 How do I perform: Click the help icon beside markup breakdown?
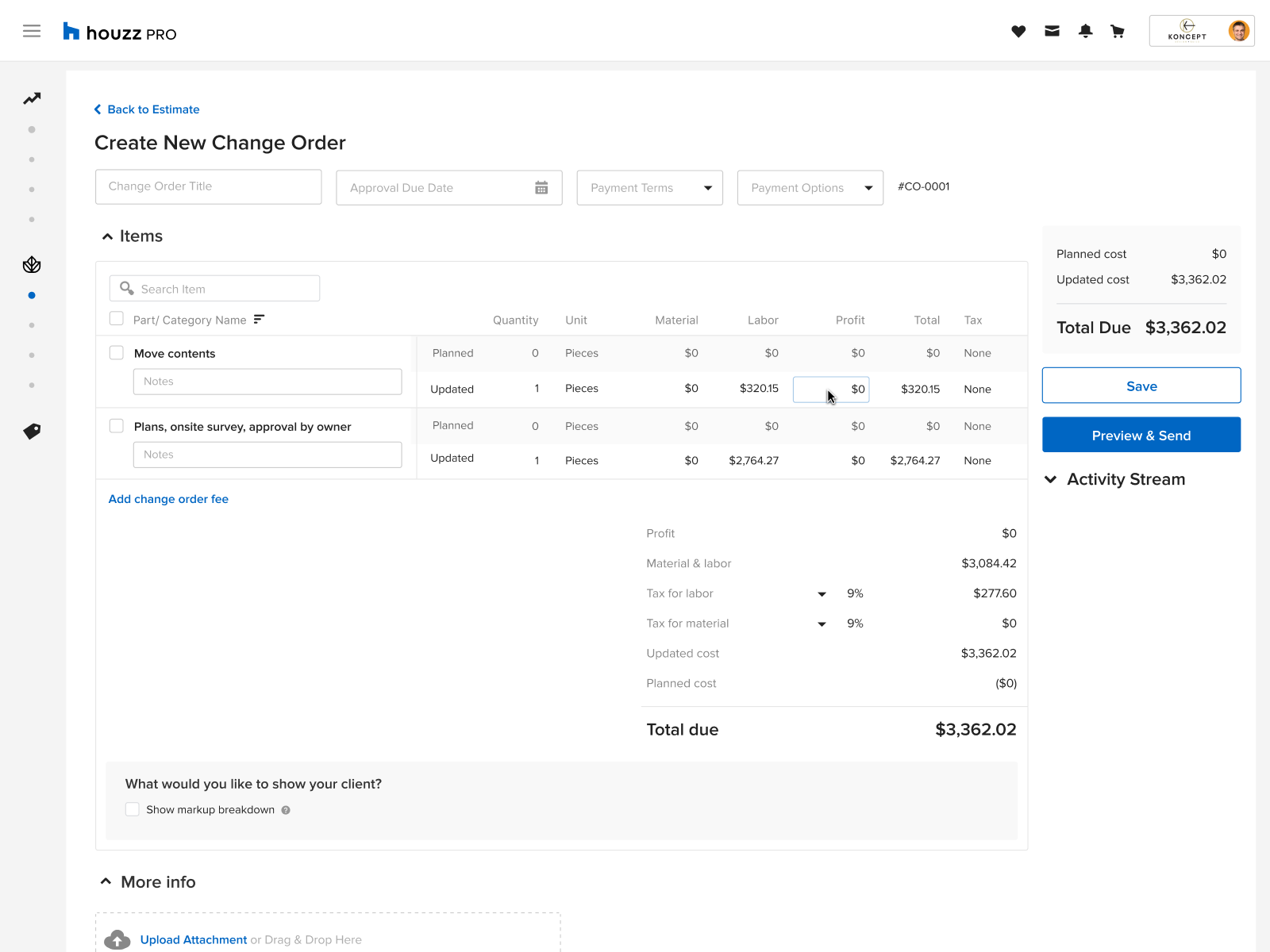pos(286,810)
